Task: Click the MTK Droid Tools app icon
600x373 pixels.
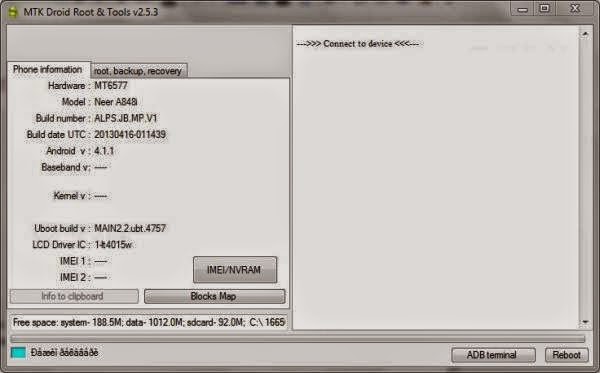Action: (13, 12)
